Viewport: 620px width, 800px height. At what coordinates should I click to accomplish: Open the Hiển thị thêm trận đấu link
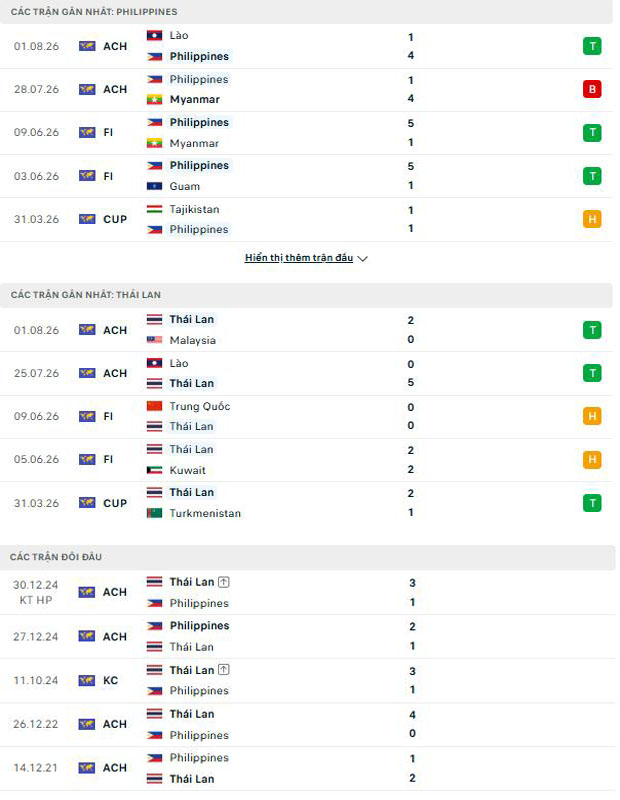click(x=299, y=258)
